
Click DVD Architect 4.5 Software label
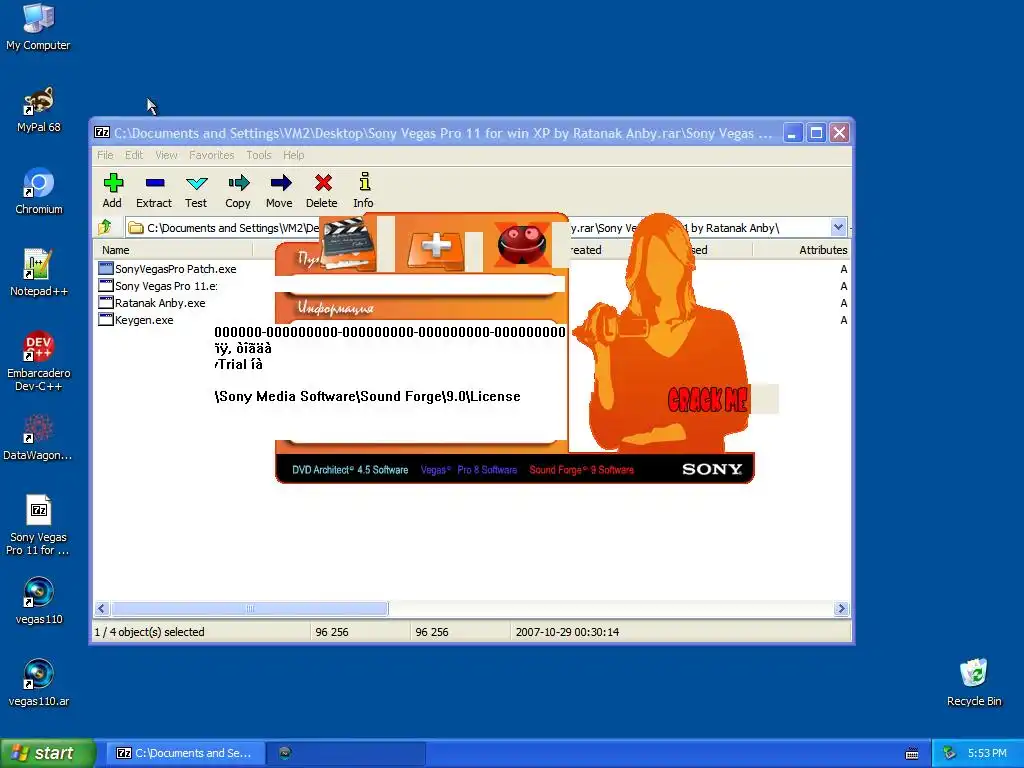tap(350, 470)
